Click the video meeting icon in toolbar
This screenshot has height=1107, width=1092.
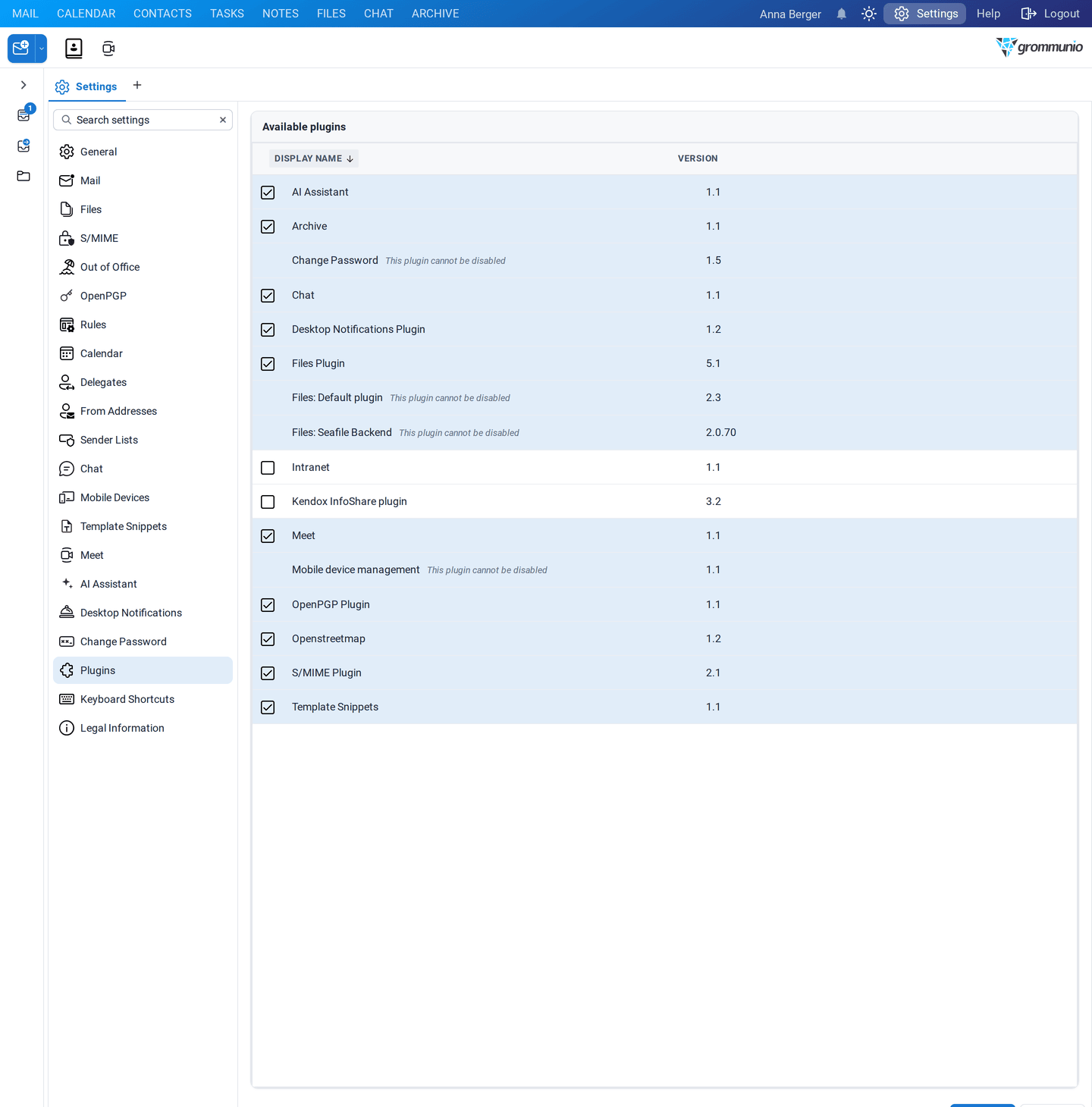108,49
